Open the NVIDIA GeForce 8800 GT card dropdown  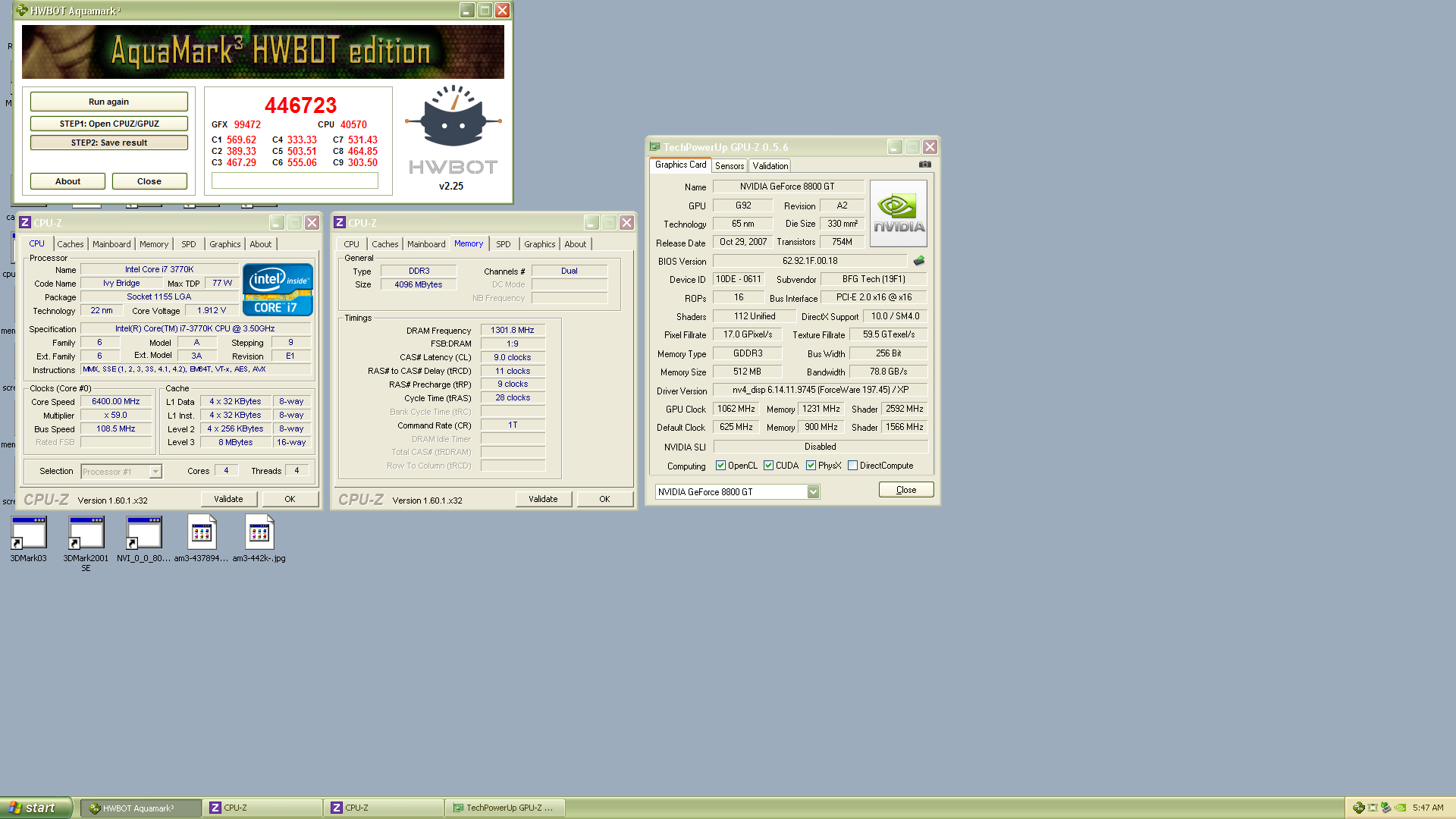tap(813, 492)
